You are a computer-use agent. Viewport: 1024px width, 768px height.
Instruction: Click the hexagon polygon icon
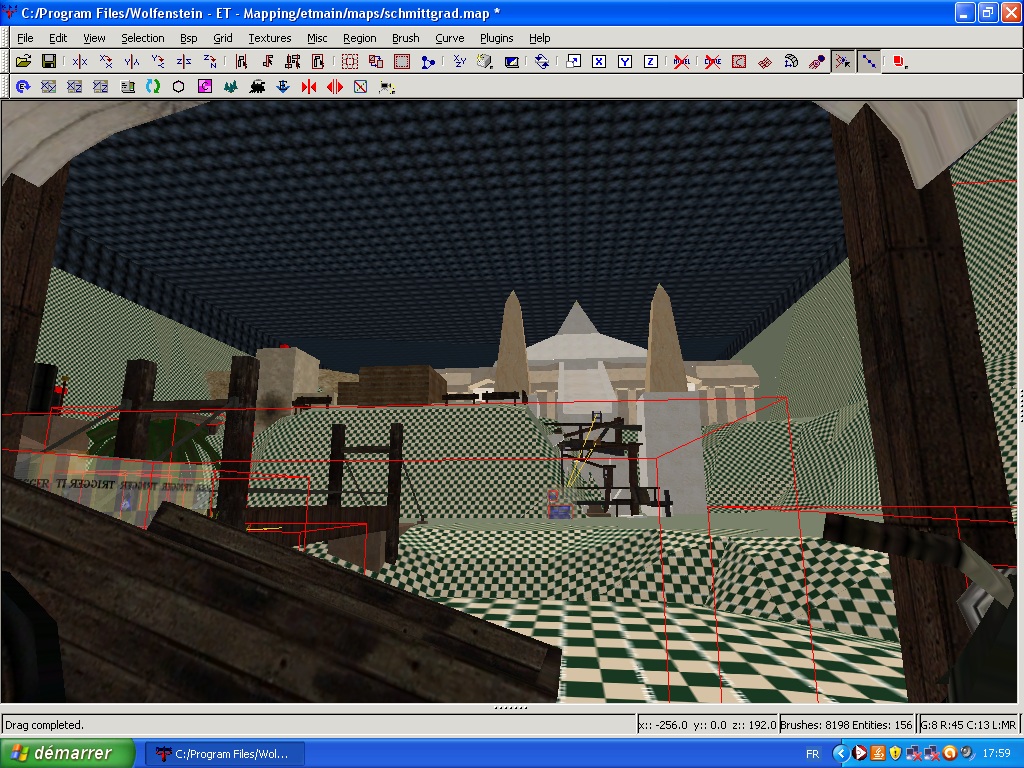[178, 86]
